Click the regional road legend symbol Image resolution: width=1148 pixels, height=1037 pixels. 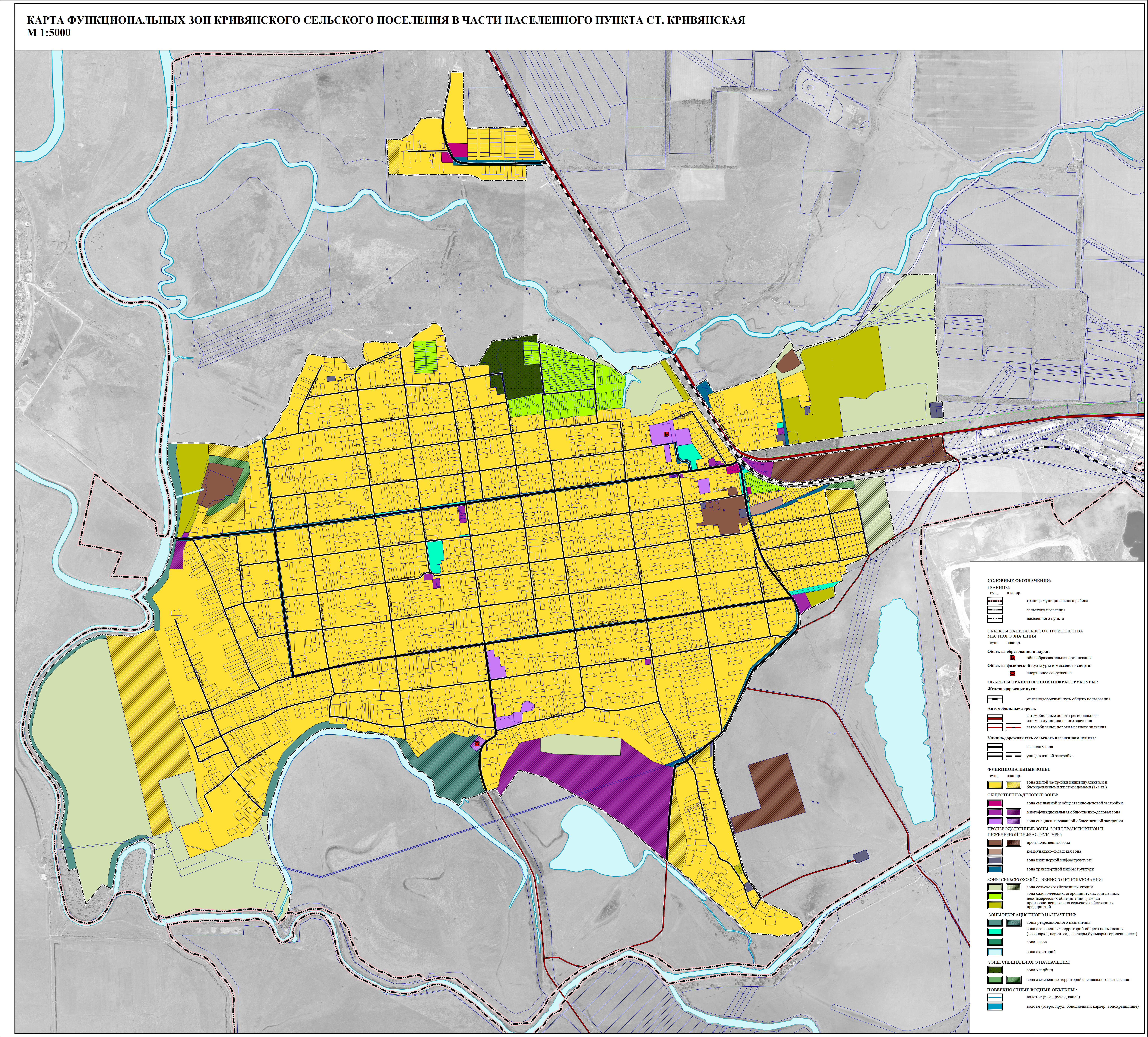click(995, 718)
